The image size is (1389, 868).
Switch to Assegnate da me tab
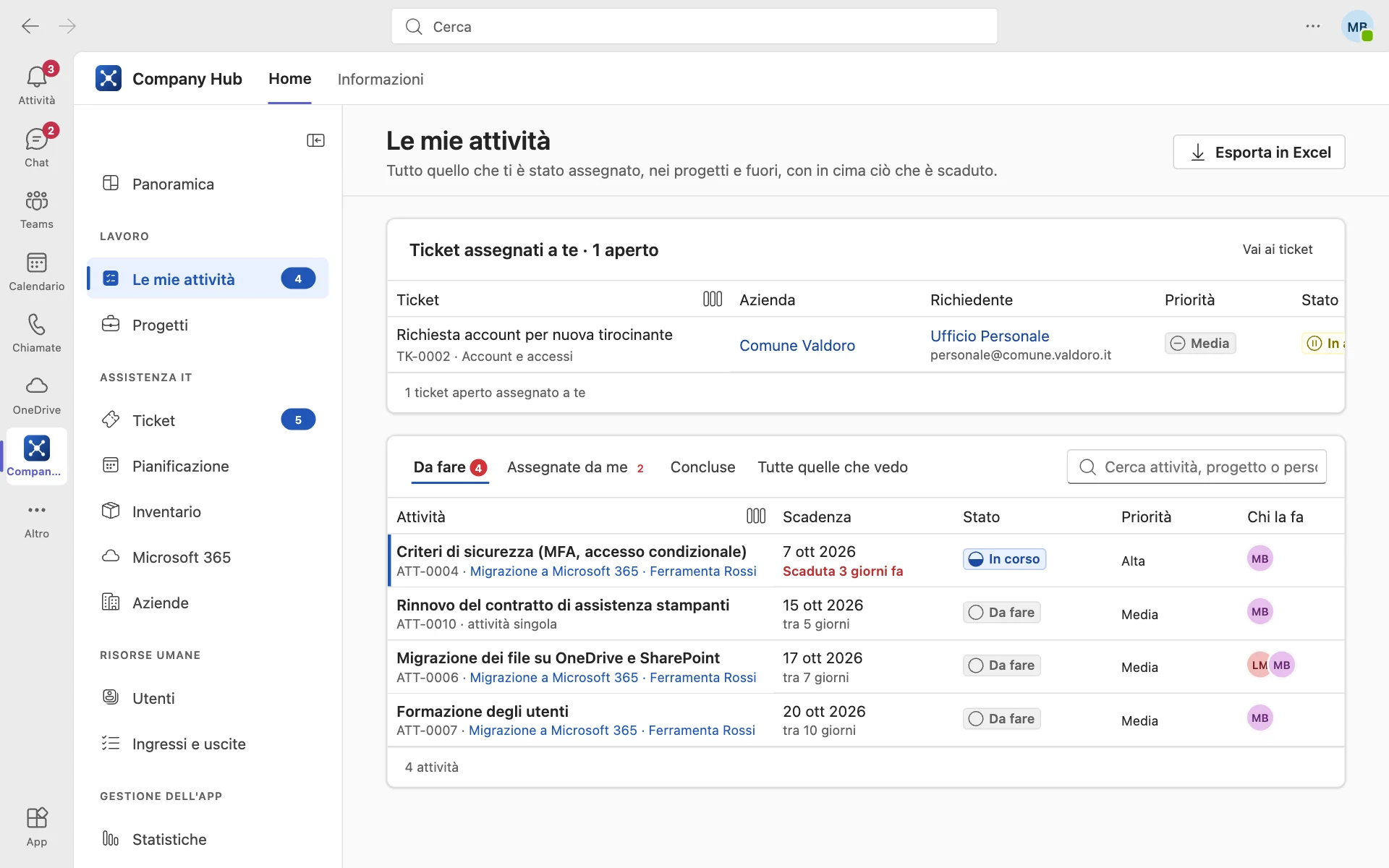(x=576, y=467)
